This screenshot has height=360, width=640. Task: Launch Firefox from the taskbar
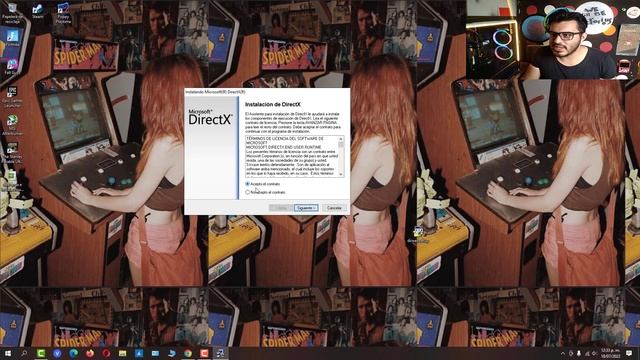[x=90, y=353]
